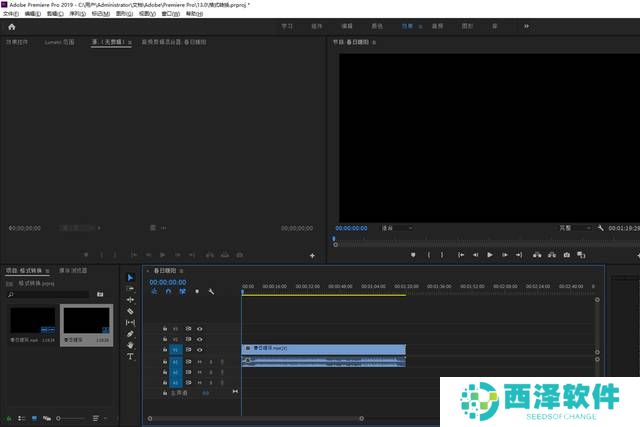The height and width of the screenshot is (427, 640).
Task: Create a new bin in Project panel
Action: [100, 294]
